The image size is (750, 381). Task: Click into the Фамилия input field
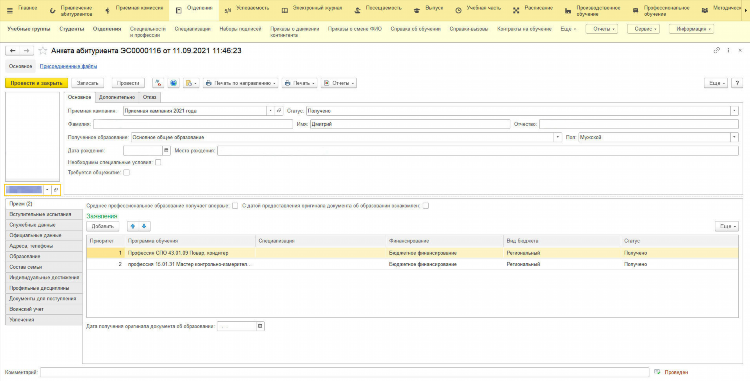pyautogui.click(x=193, y=124)
